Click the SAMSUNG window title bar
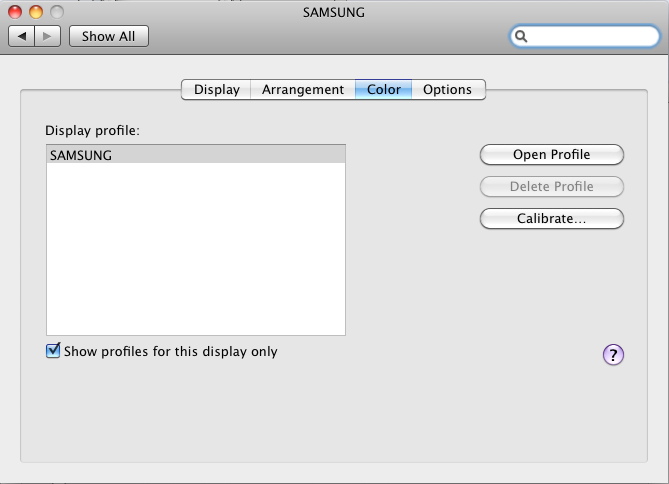Image resolution: width=669 pixels, height=484 pixels. tap(334, 12)
